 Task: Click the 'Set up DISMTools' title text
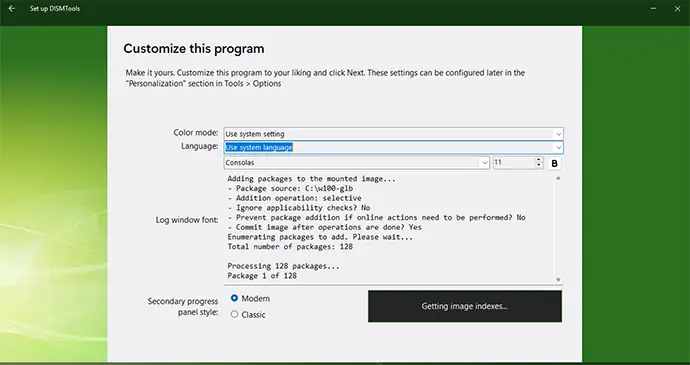[55, 8]
